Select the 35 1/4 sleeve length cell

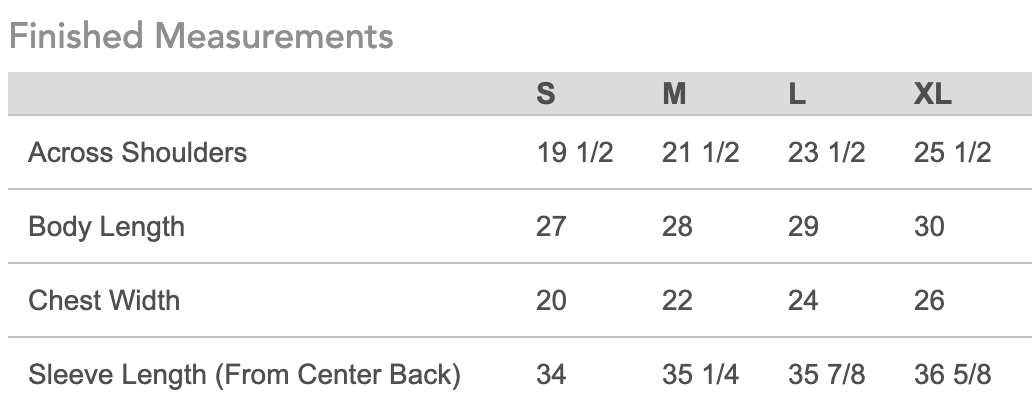(x=700, y=375)
